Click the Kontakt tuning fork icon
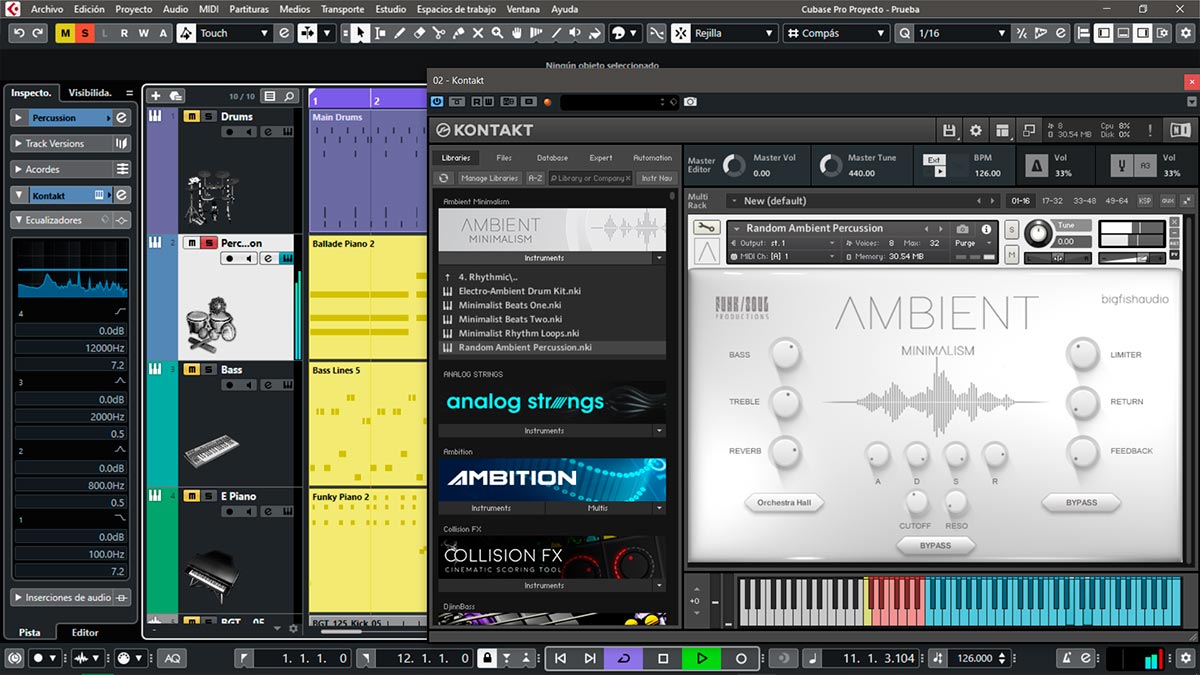 click(x=1122, y=165)
